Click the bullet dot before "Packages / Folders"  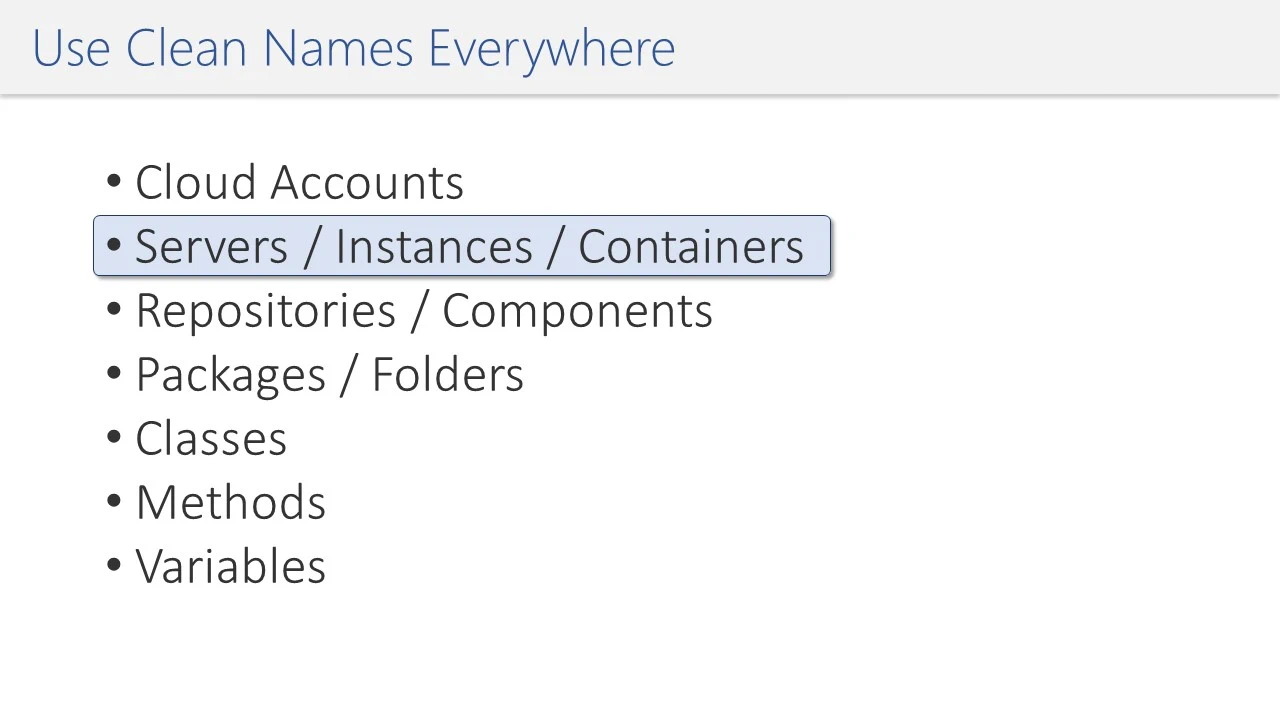click(x=113, y=375)
